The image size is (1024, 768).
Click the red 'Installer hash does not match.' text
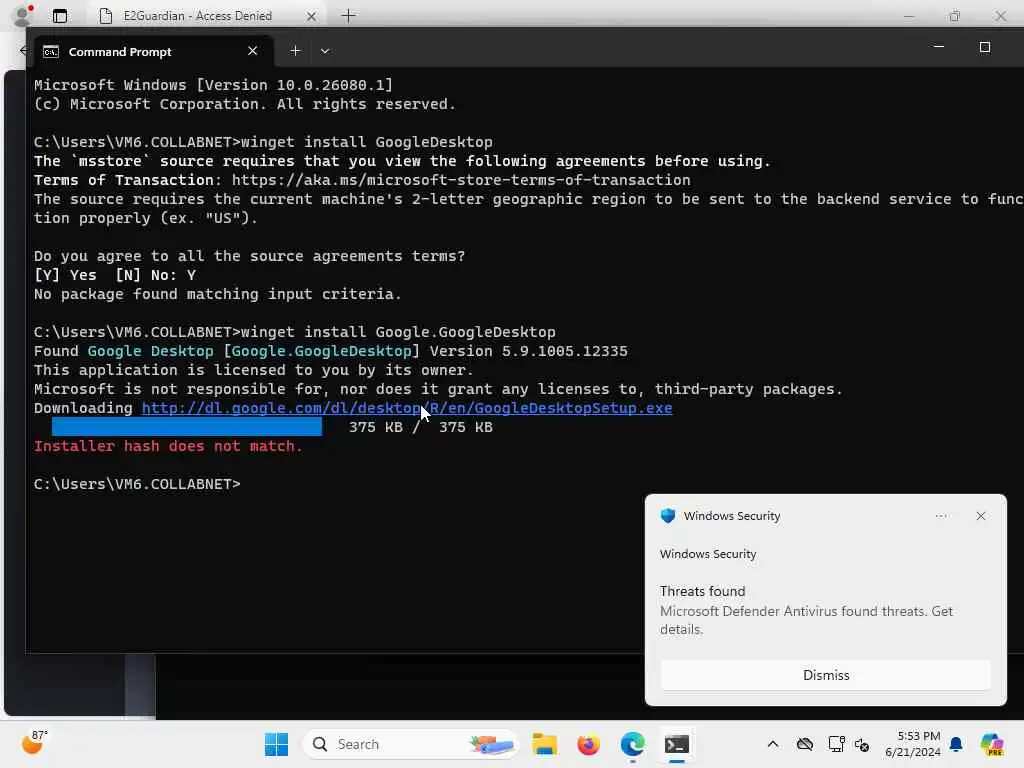point(168,446)
